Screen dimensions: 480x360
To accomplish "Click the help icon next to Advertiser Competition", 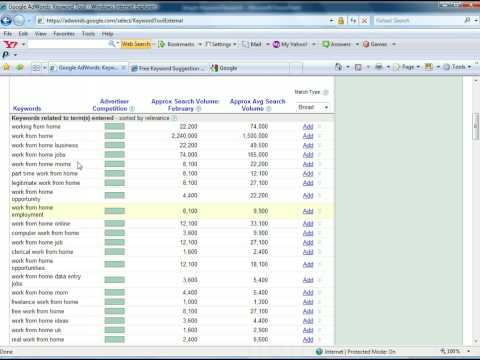I will pyautogui.click(x=132, y=109).
